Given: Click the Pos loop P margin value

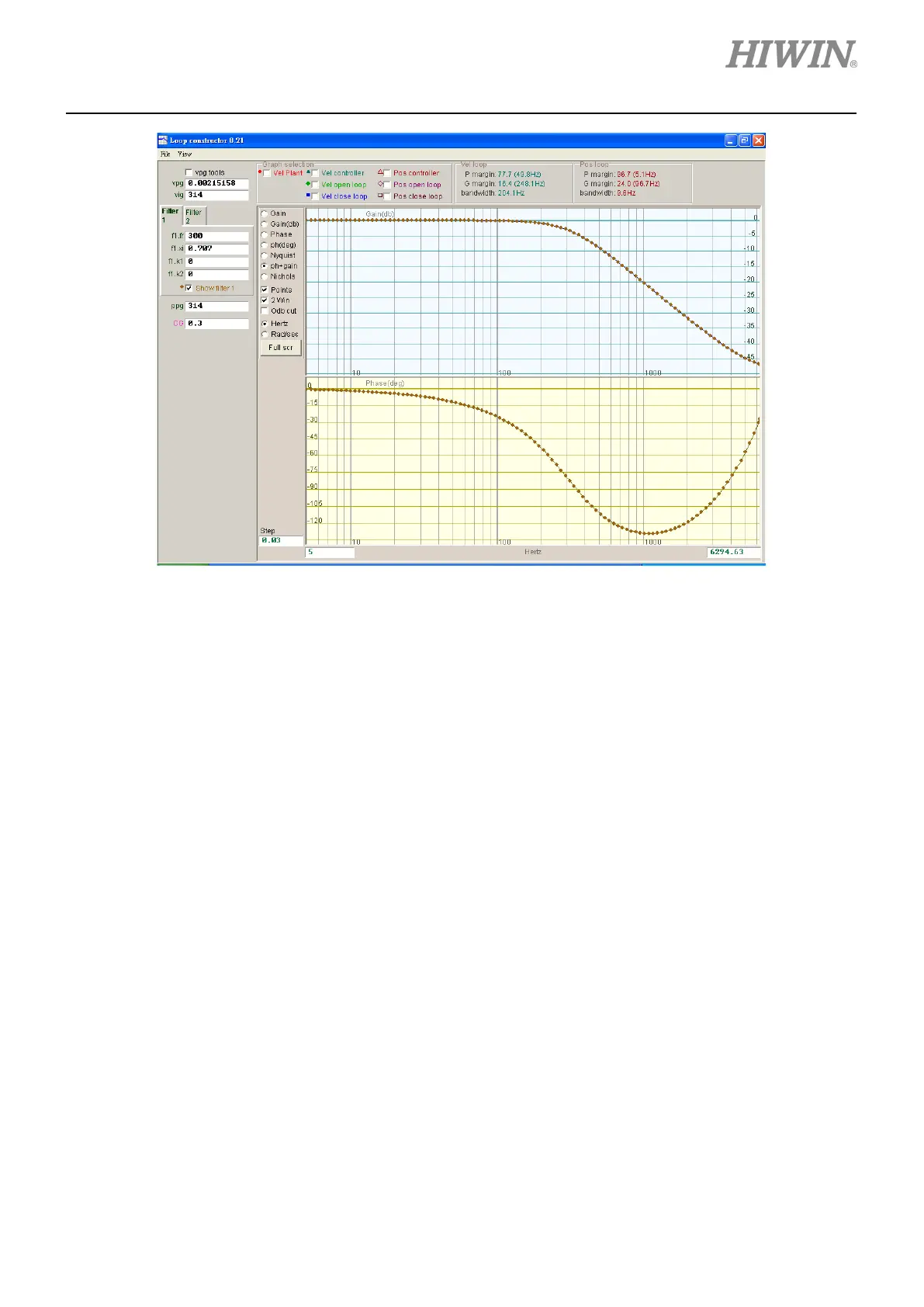Looking at the screenshot, I should click(x=636, y=174).
